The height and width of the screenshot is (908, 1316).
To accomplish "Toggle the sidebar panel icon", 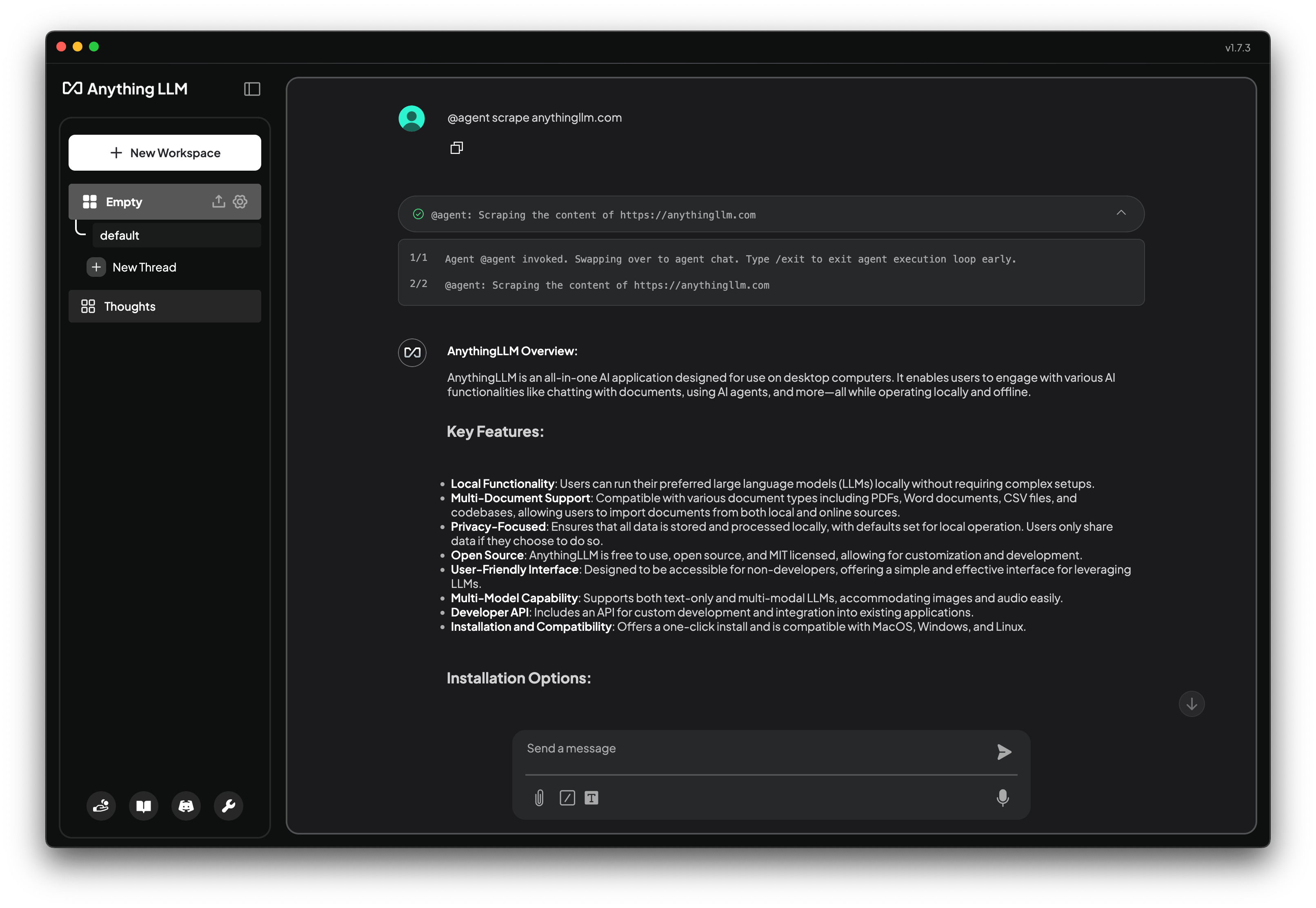I will click(252, 89).
